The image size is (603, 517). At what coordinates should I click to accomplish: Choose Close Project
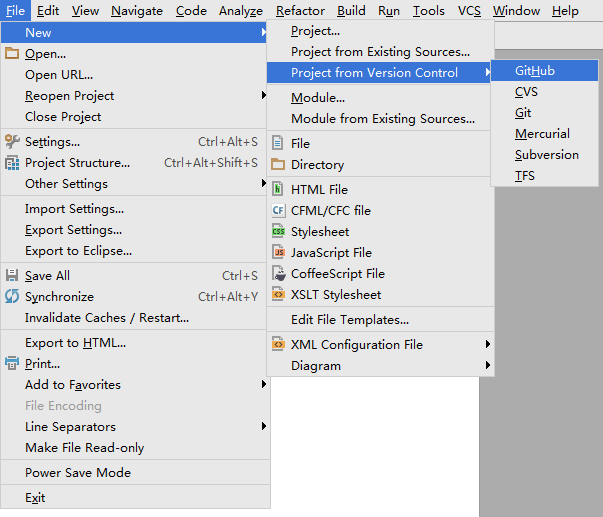click(134, 117)
